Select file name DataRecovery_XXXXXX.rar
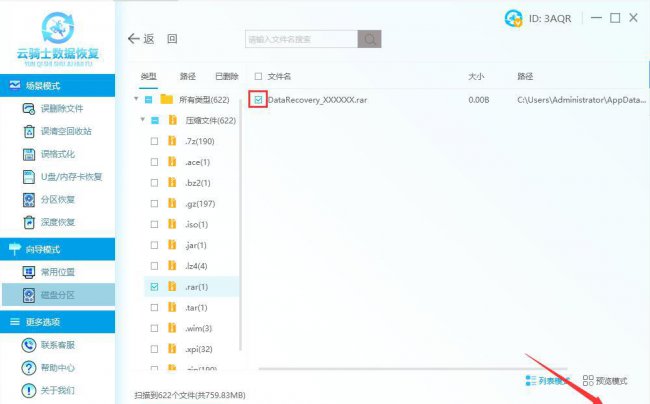 317,100
